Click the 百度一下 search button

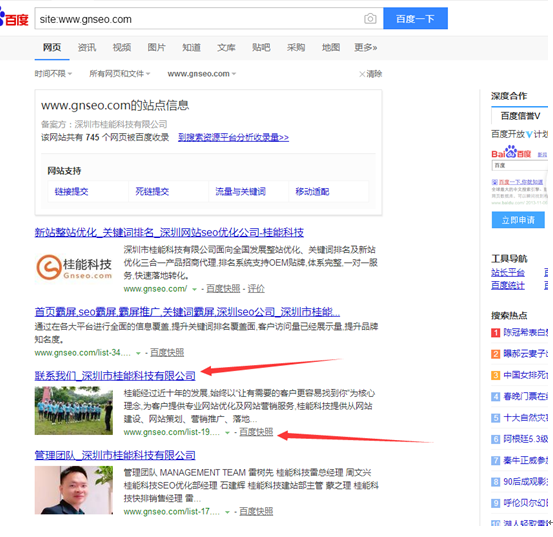tap(415, 18)
